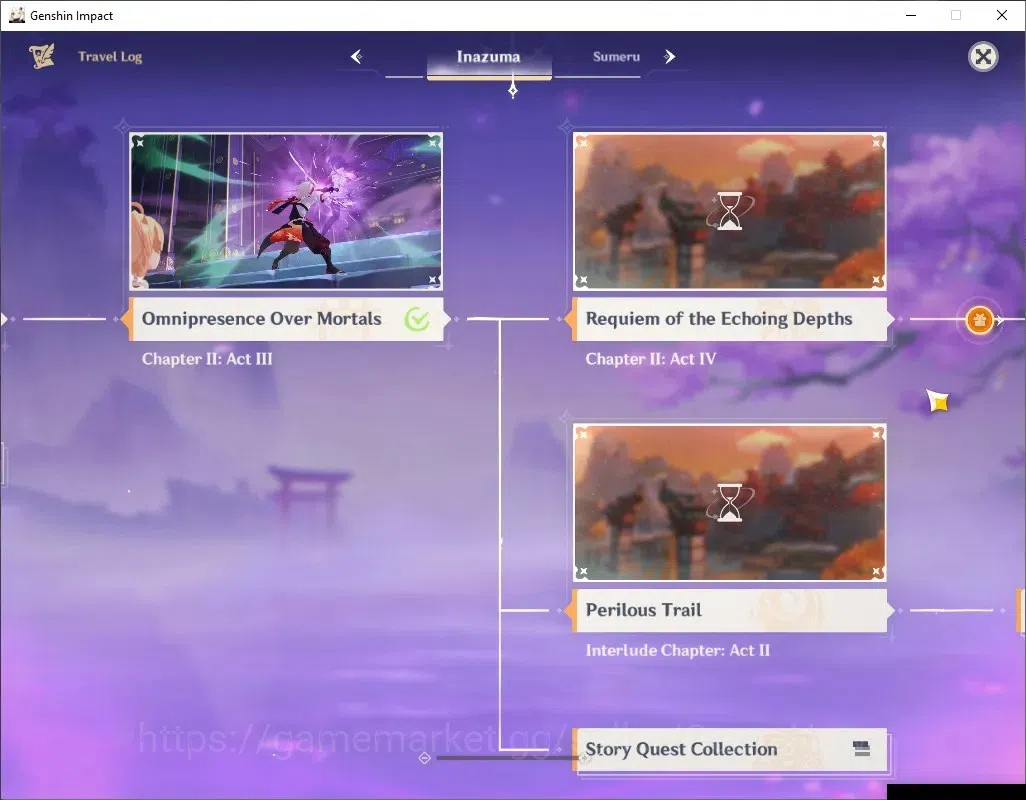Image resolution: width=1026 pixels, height=800 pixels.
Task: Click Omnipresence Over Mortals title bar
Action: point(286,319)
